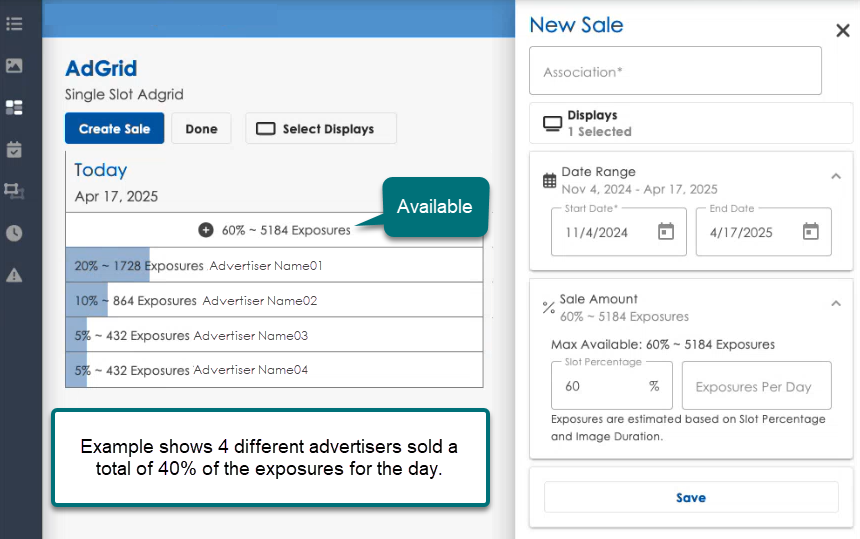Open the warning alerts sidebar icon
The image size is (860, 539).
14,275
